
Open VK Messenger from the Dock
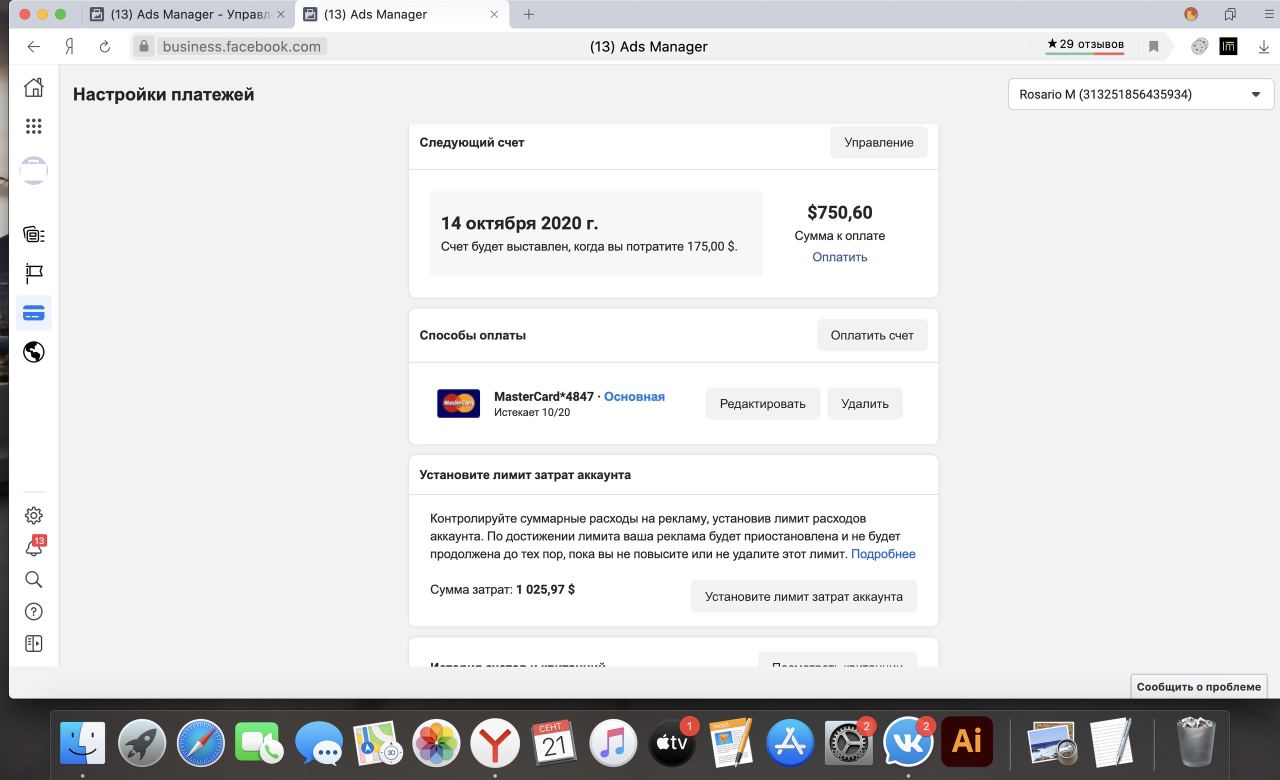908,743
